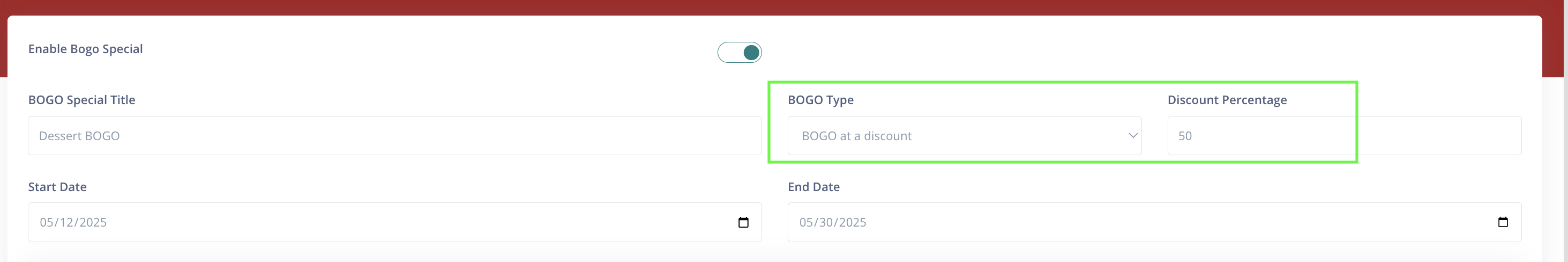Click the 'End Date' label
The image size is (1568, 262).
813,187
